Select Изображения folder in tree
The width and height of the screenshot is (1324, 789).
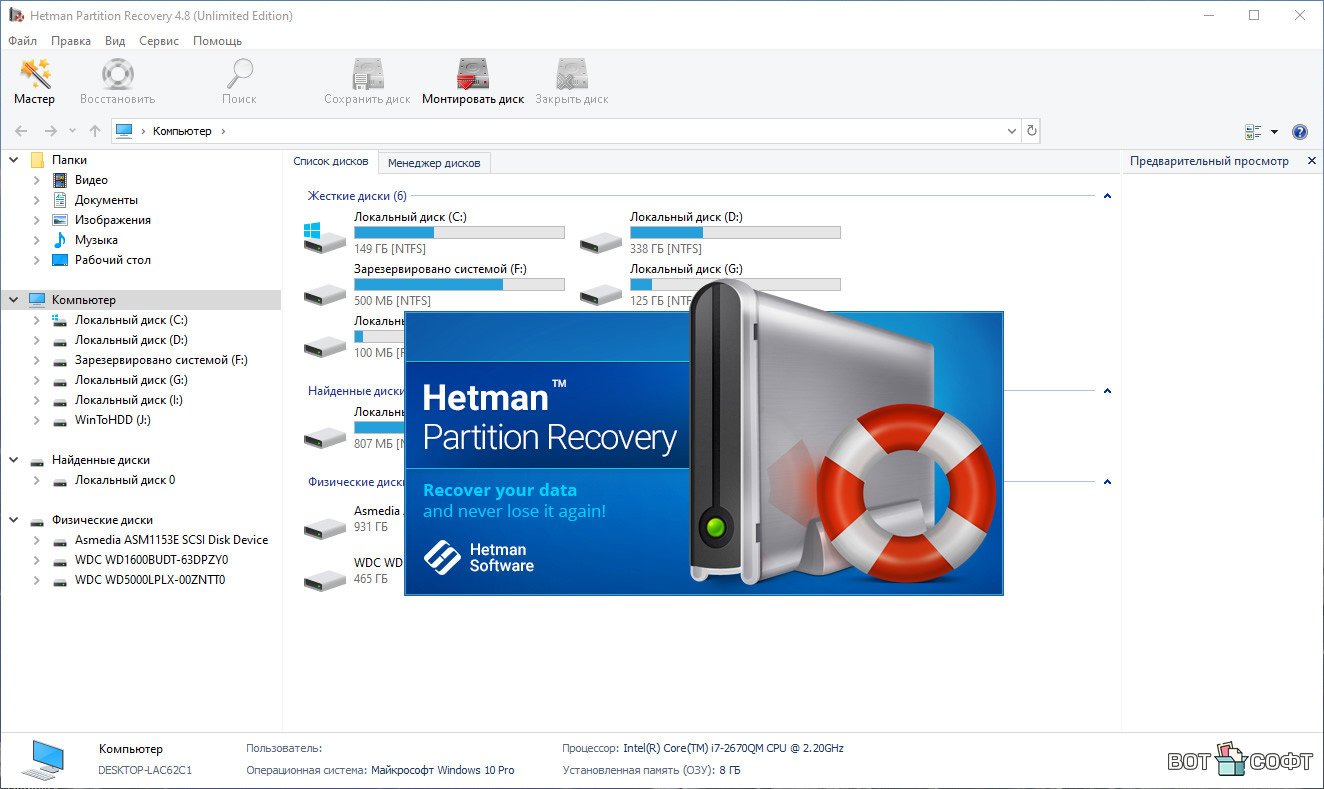click(x=112, y=220)
